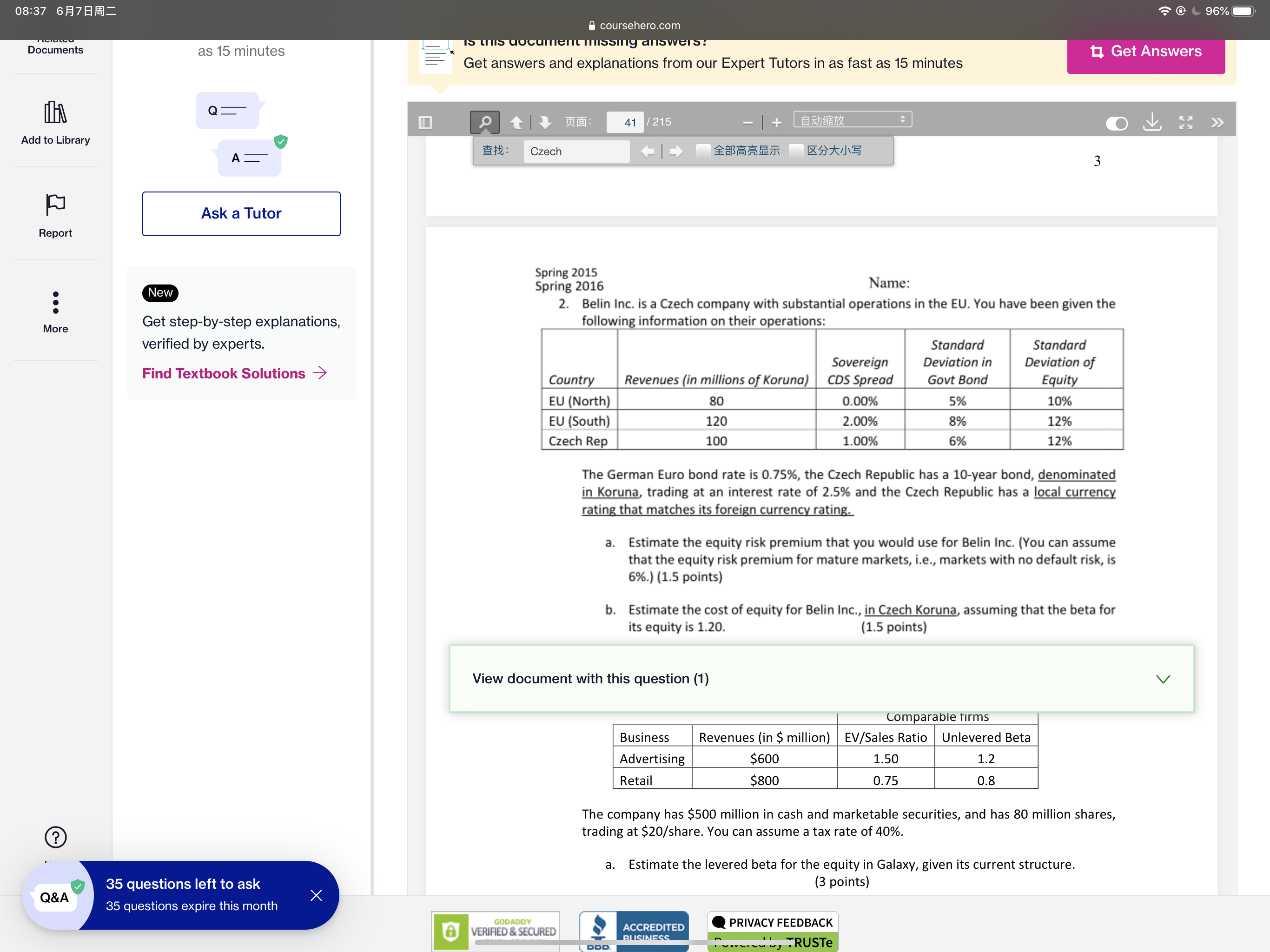
Task: Enable 区分大小写 checkbox
Action: pos(796,151)
